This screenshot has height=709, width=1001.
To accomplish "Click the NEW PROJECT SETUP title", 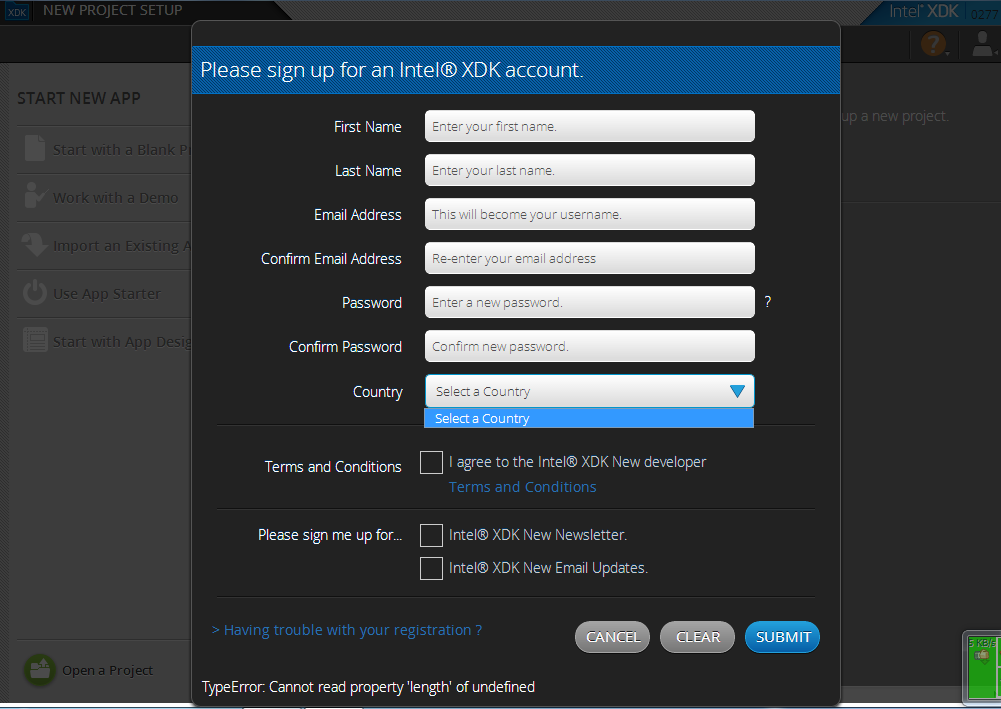I will [113, 10].
